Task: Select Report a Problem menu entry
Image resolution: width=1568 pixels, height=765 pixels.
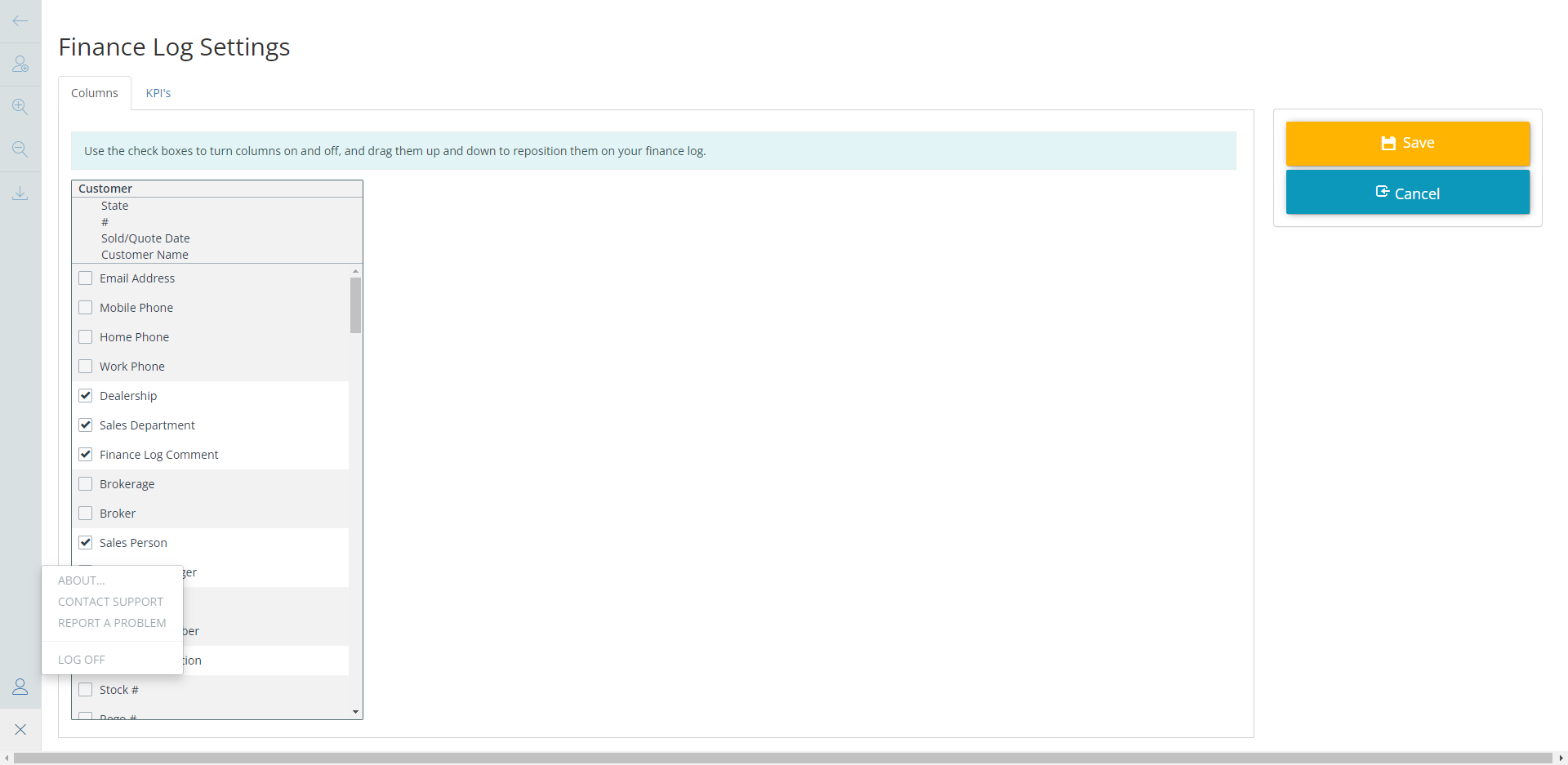Action: [112, 623]
